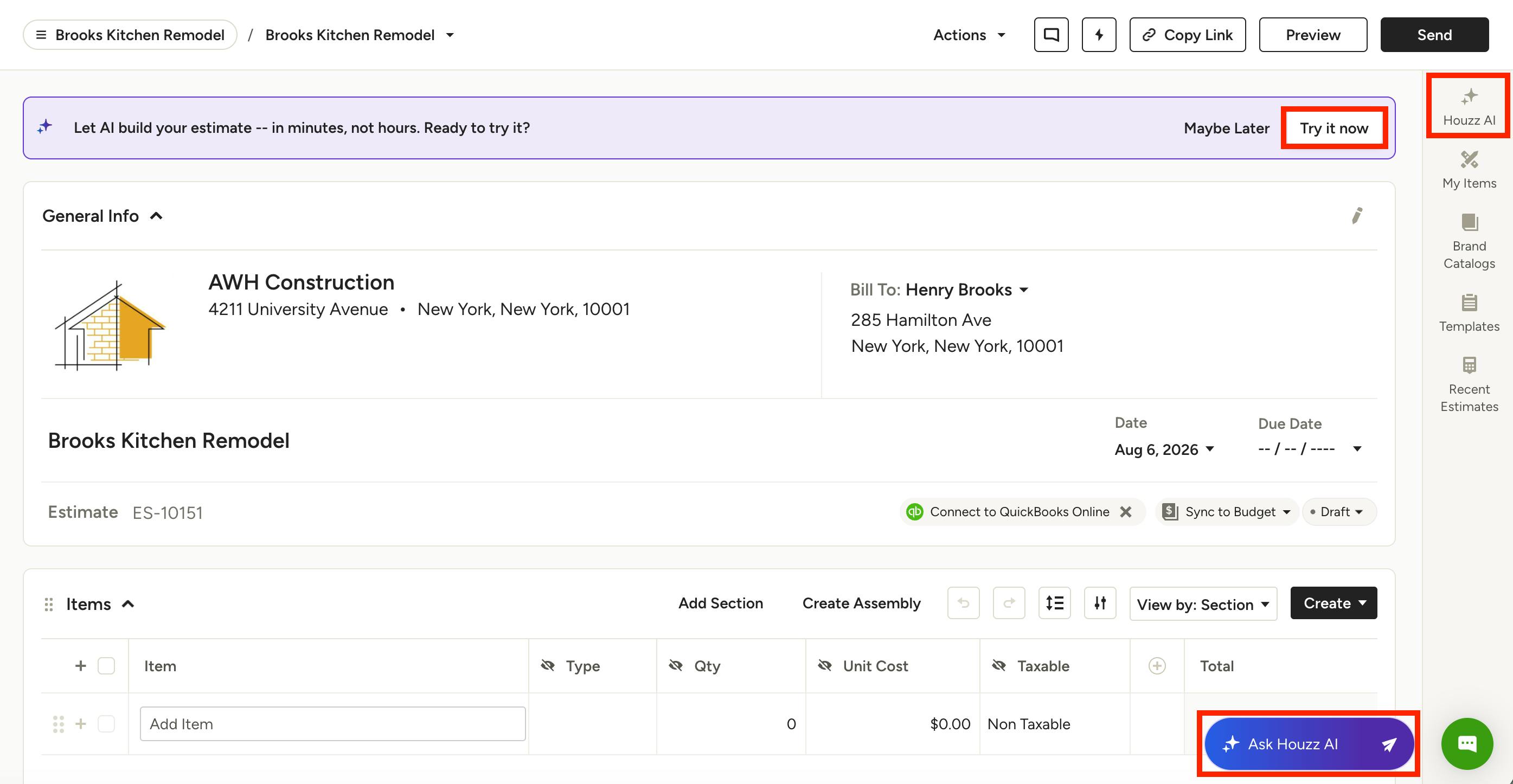Click the undo arrow in Items toolbar
The width and height of the screenshot is (1513, 784).
(x=963, y=602)
